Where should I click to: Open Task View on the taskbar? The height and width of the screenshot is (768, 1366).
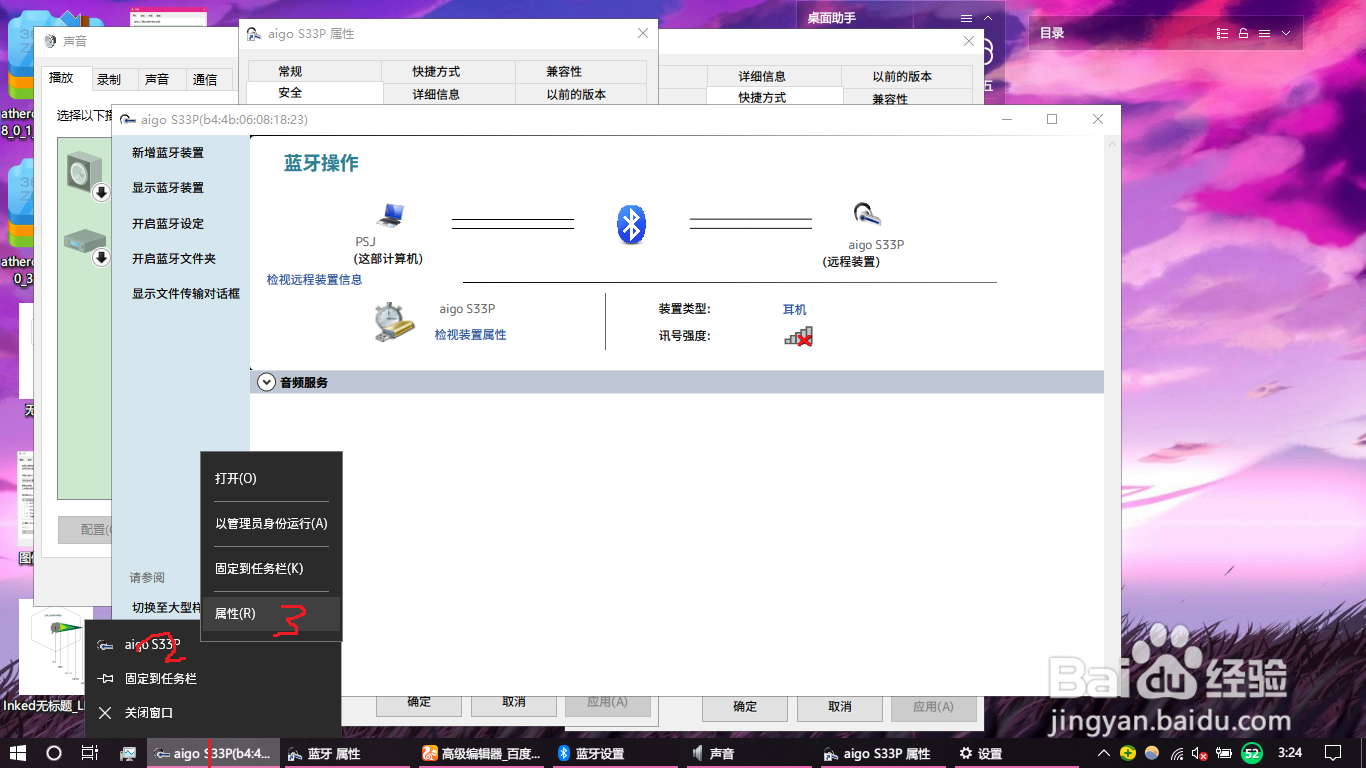(90, 753)
